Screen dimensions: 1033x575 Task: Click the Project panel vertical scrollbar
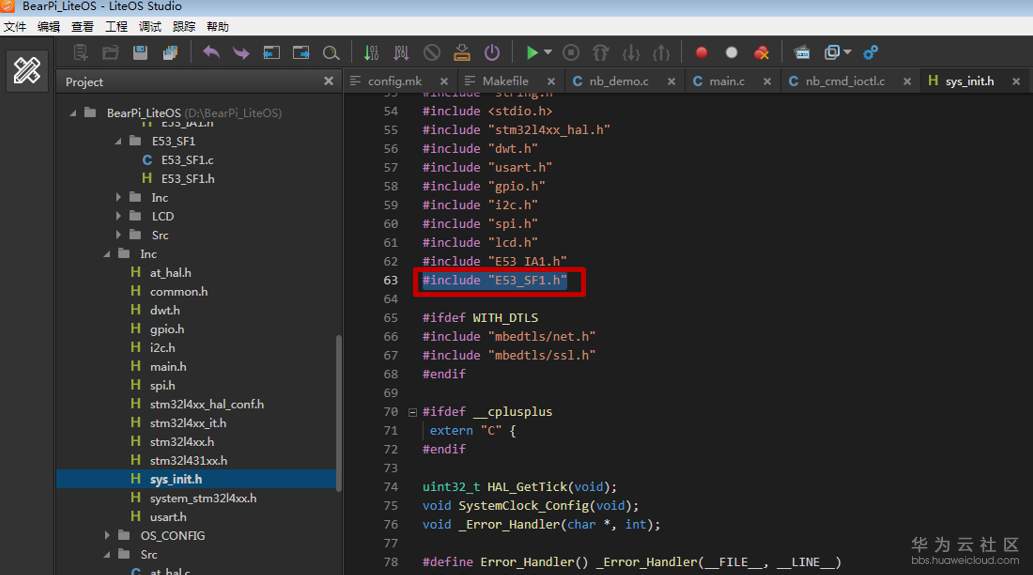point(339,413)
